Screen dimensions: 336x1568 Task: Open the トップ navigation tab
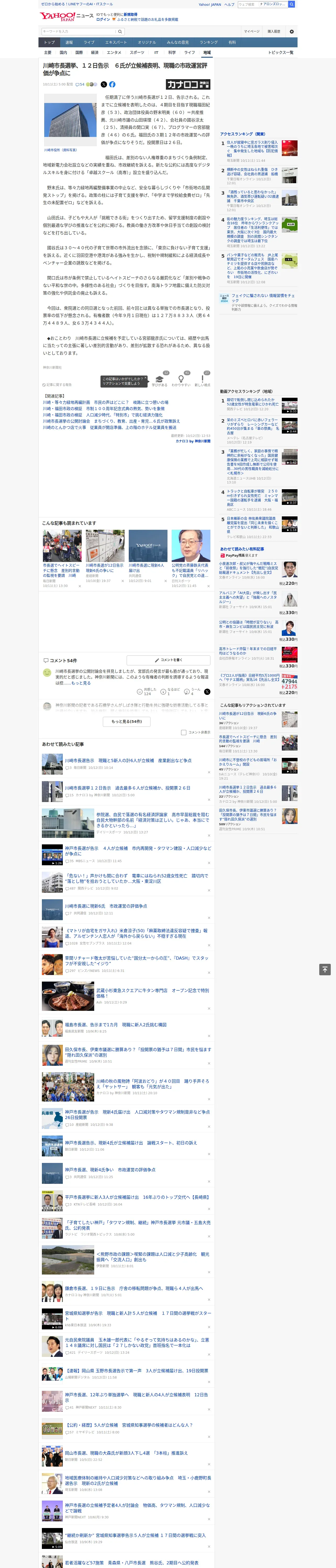click(x=49, y=43)
